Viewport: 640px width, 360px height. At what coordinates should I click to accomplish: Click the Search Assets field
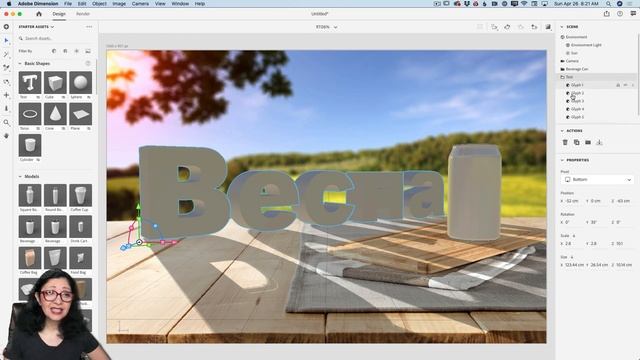[55, 38]
